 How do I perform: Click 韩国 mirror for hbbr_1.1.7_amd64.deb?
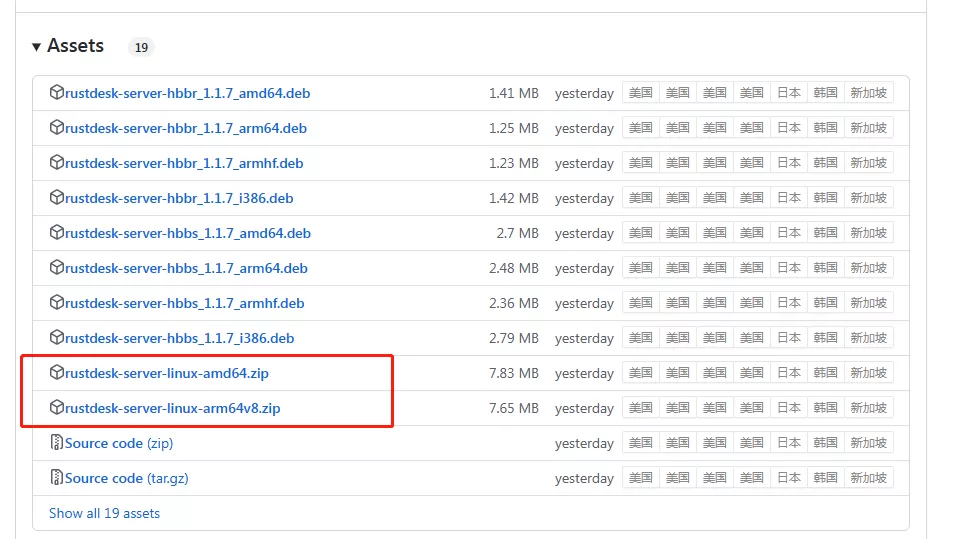826,93
